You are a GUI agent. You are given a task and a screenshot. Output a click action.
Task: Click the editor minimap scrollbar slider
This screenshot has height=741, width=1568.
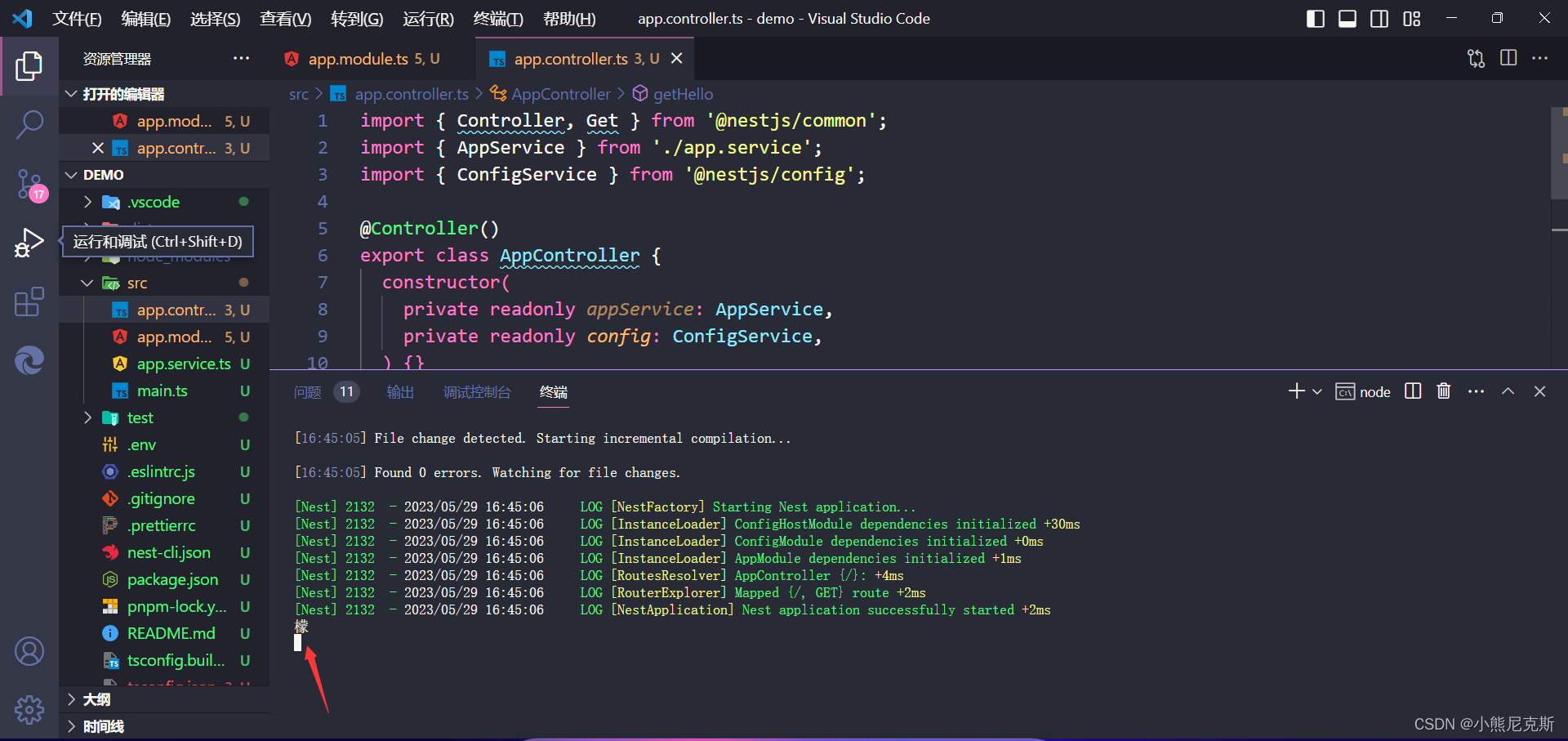point(1559,153)
